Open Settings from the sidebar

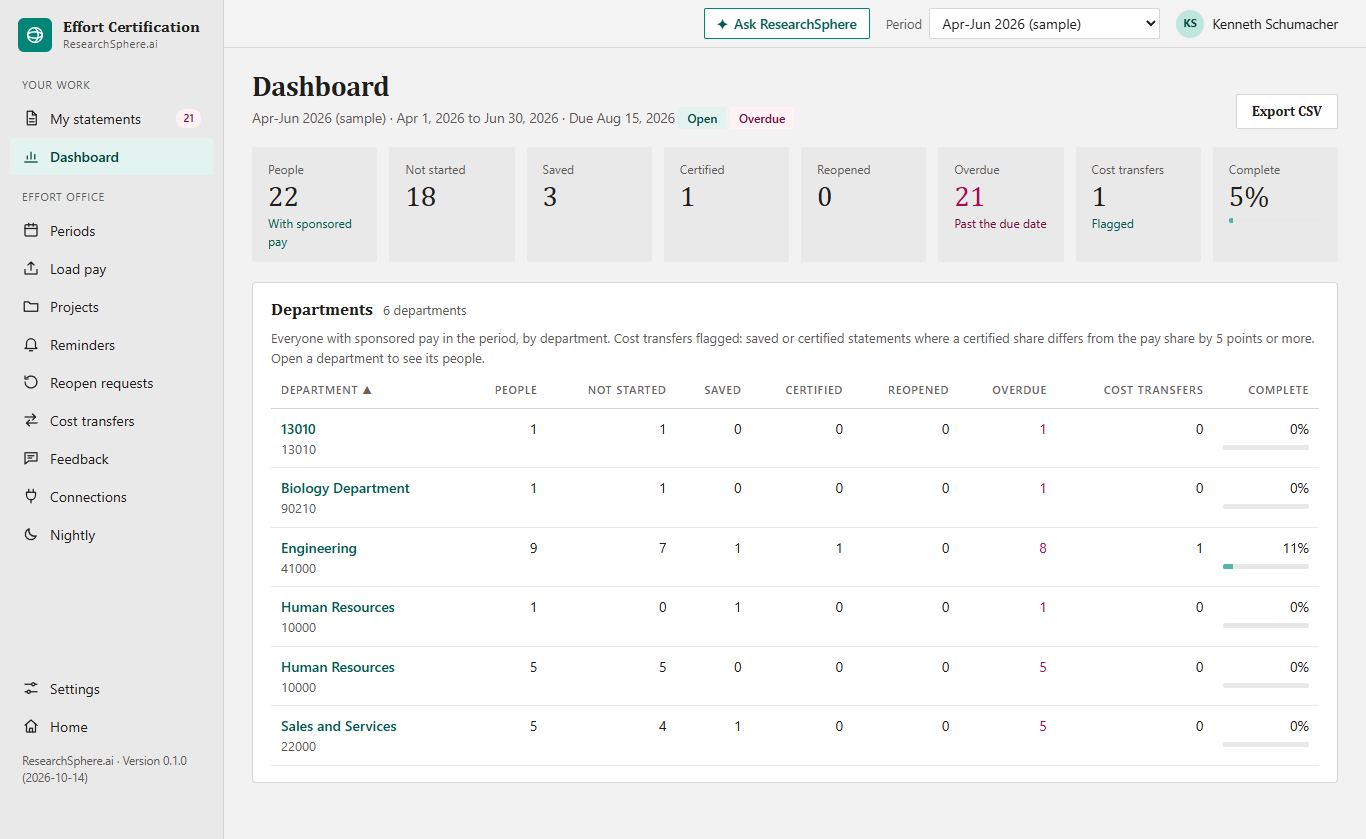click(x=112, y=689)
